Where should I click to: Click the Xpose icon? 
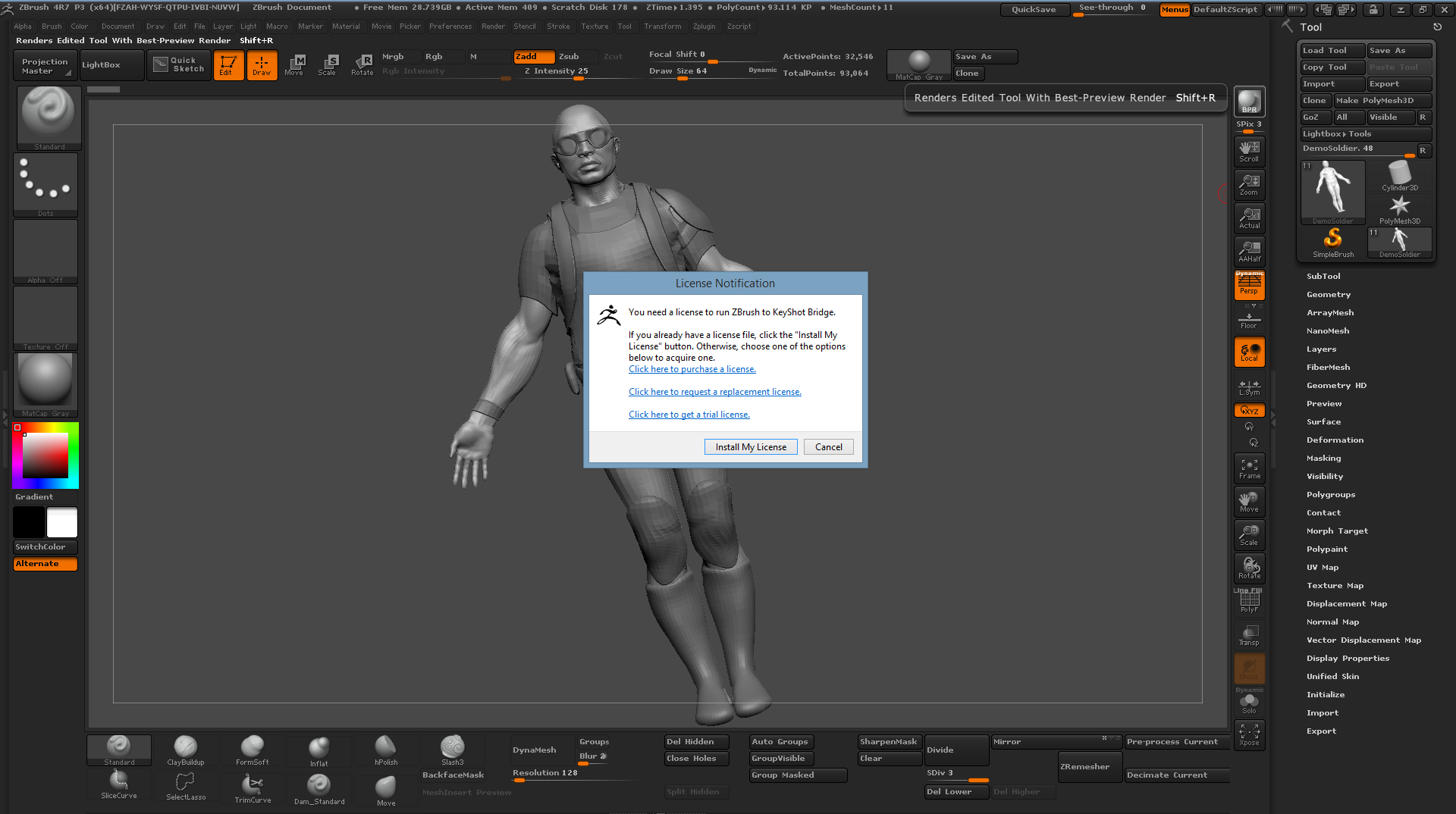coord(1249,734)
